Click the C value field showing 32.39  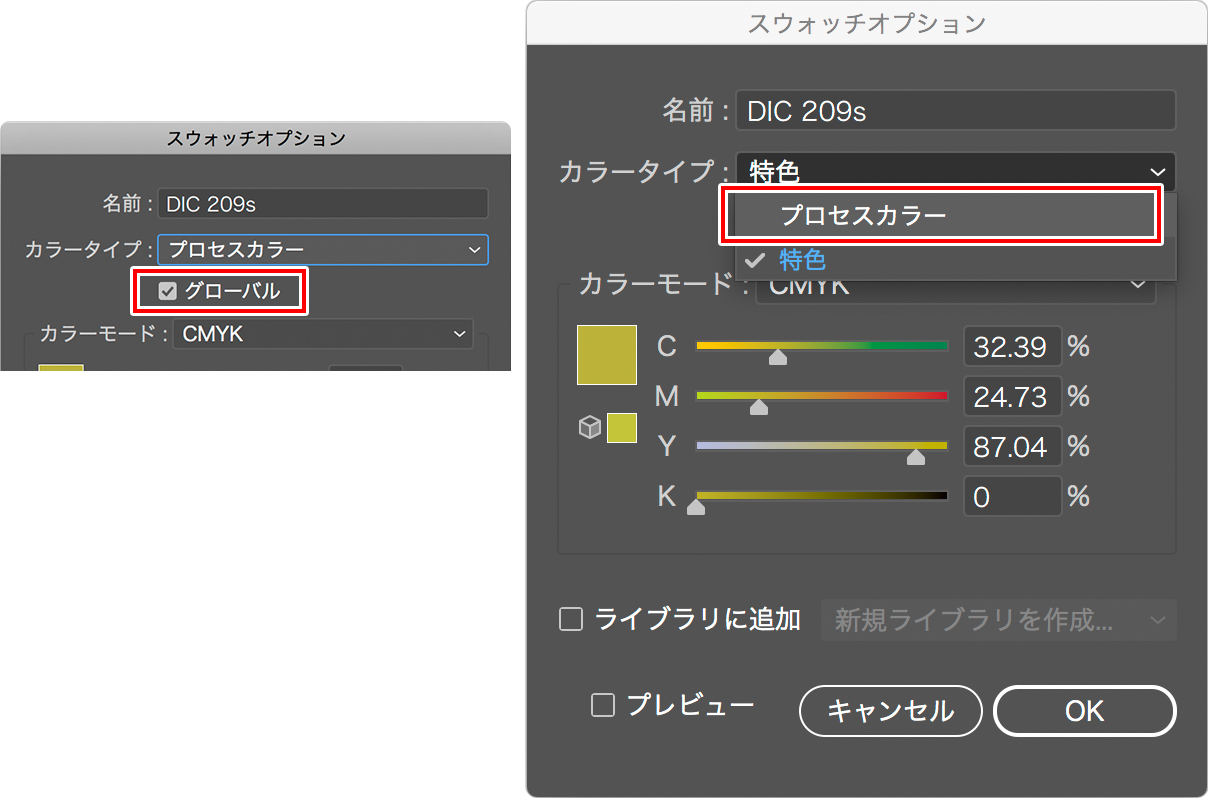pos(1012,346)
